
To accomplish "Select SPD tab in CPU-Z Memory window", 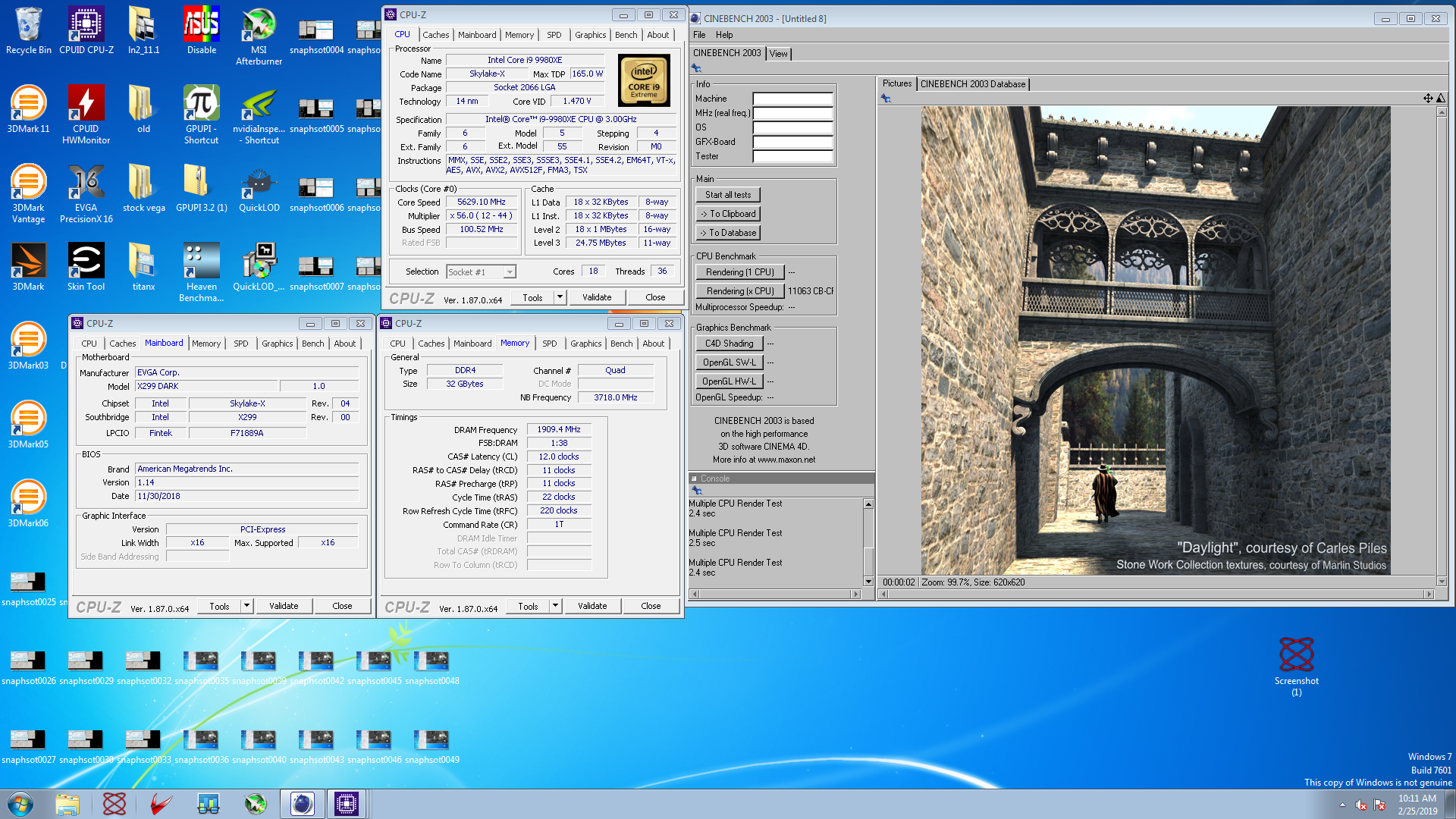I will tap(550, 344).
